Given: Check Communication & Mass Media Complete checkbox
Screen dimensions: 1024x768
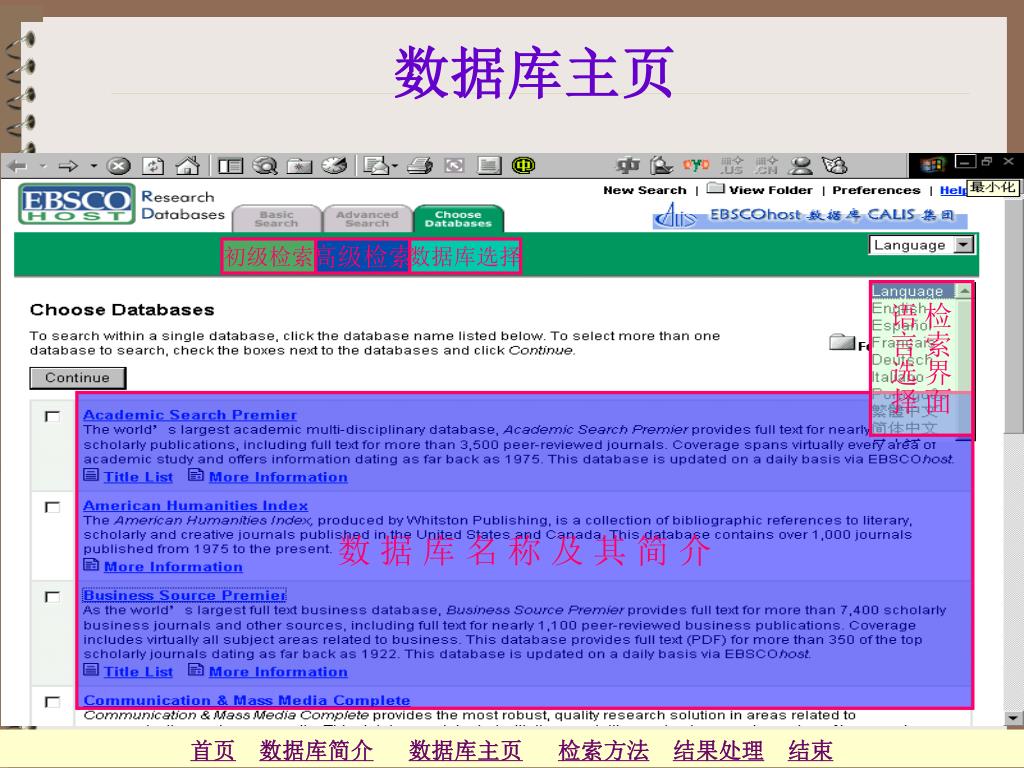Looking at the screenshot, I should pos(52,701).
